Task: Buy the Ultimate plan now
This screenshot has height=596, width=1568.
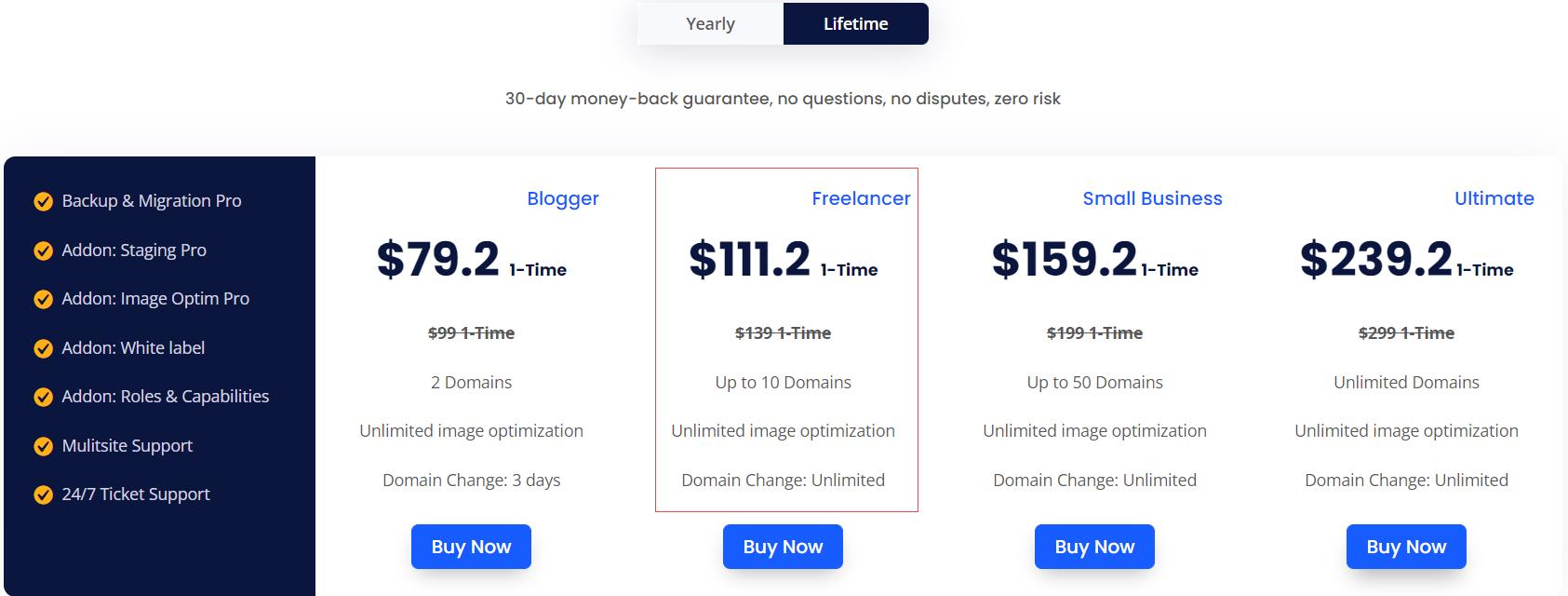Action: click(x=1406, y=547)
